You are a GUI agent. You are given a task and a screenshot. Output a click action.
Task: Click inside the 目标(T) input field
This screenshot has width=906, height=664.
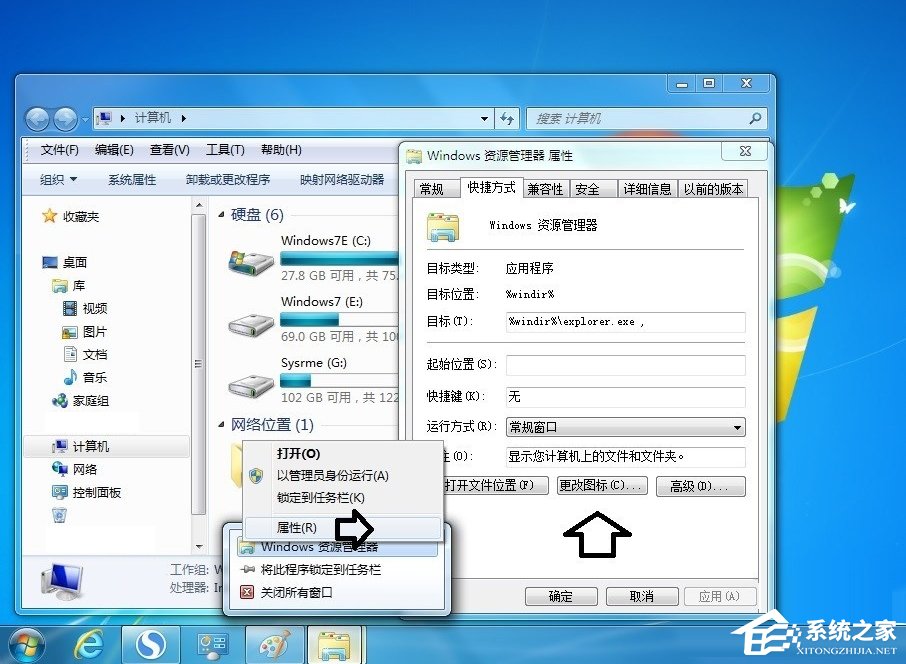[x=625, y=323]
